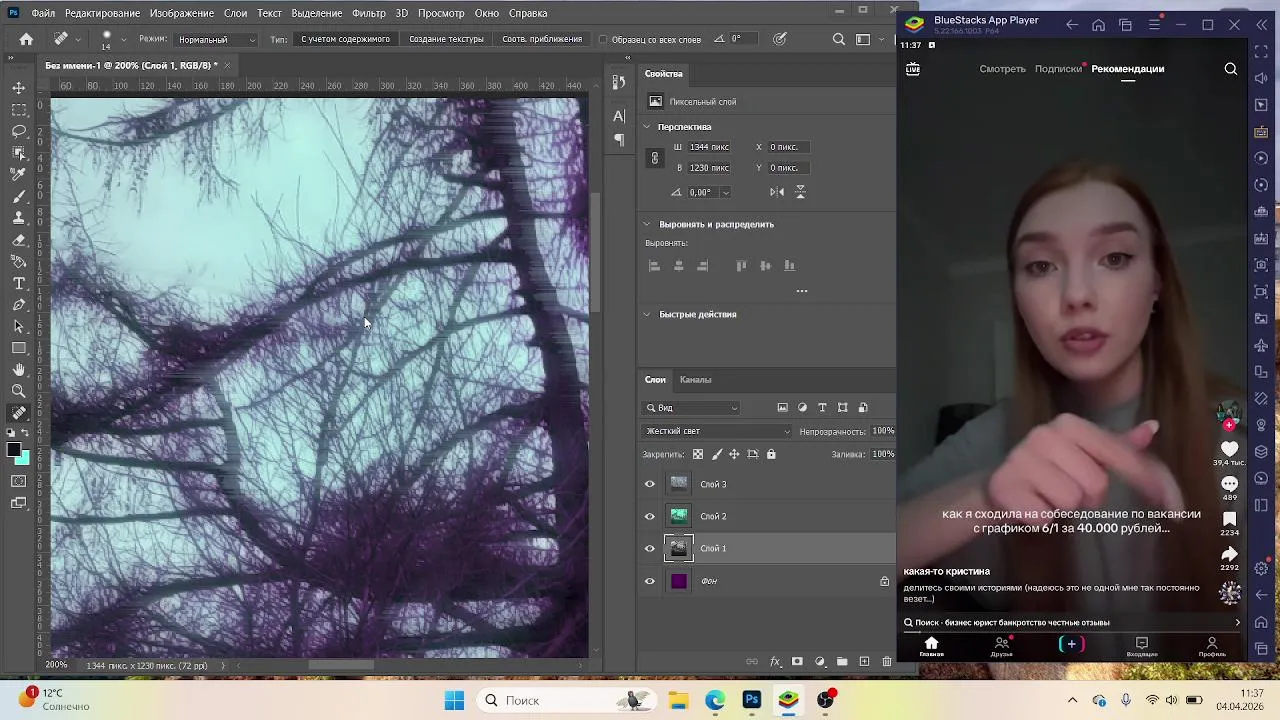The image size is (1280, 720).
Task: Open blend mode dropdown Жесткий свет
Action: [717, 431]
